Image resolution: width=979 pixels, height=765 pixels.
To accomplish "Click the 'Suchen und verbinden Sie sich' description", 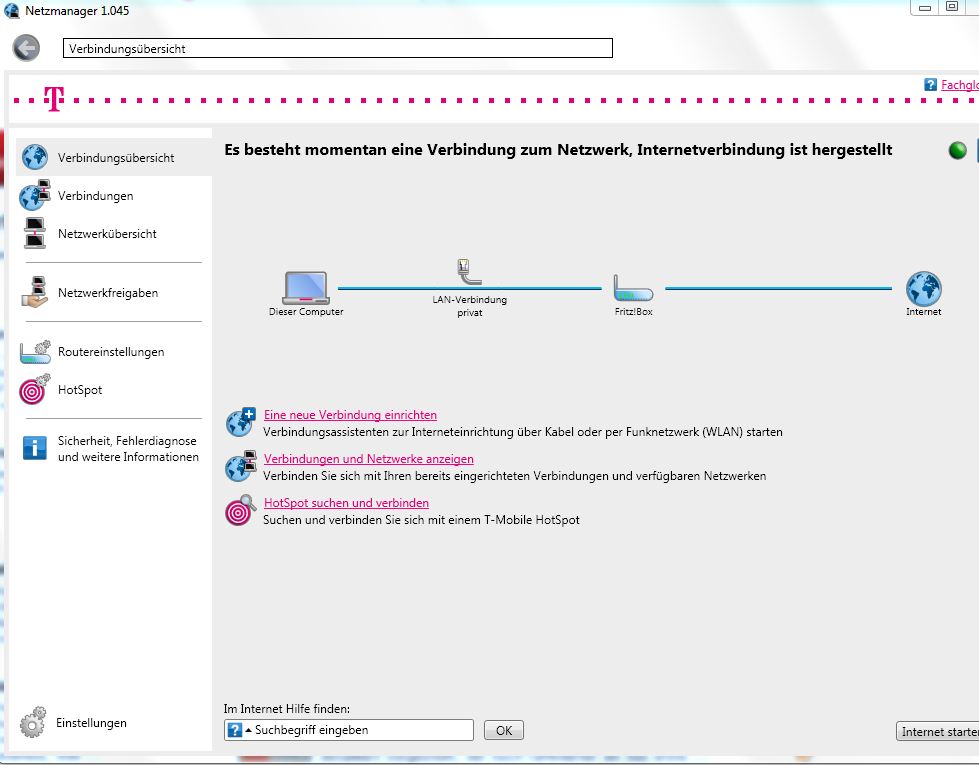I will coord(421,520).
